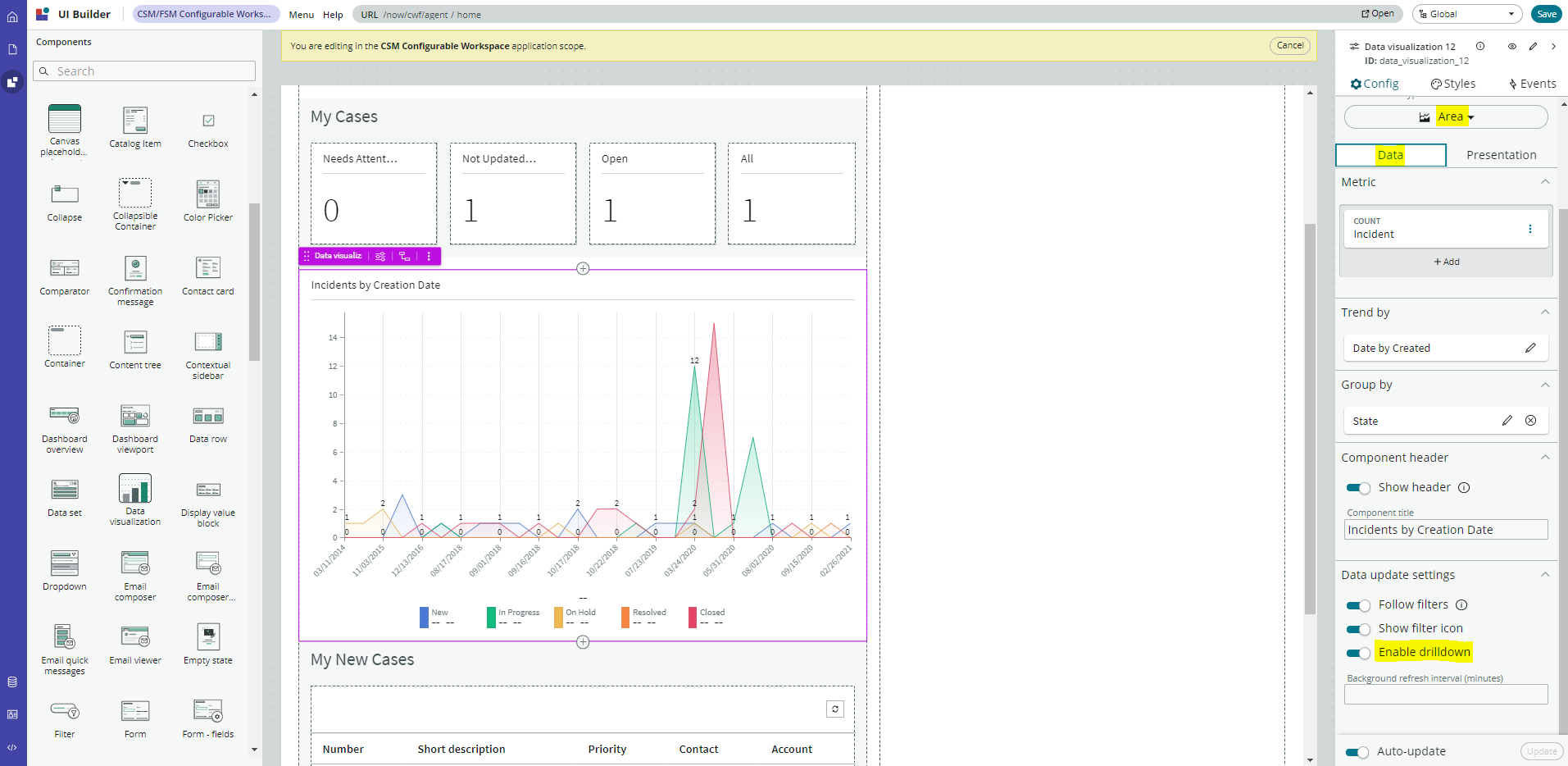Screen dimensions: 1568x766
Task: Click the blue New legend color swatch
Action: [424, 618]
